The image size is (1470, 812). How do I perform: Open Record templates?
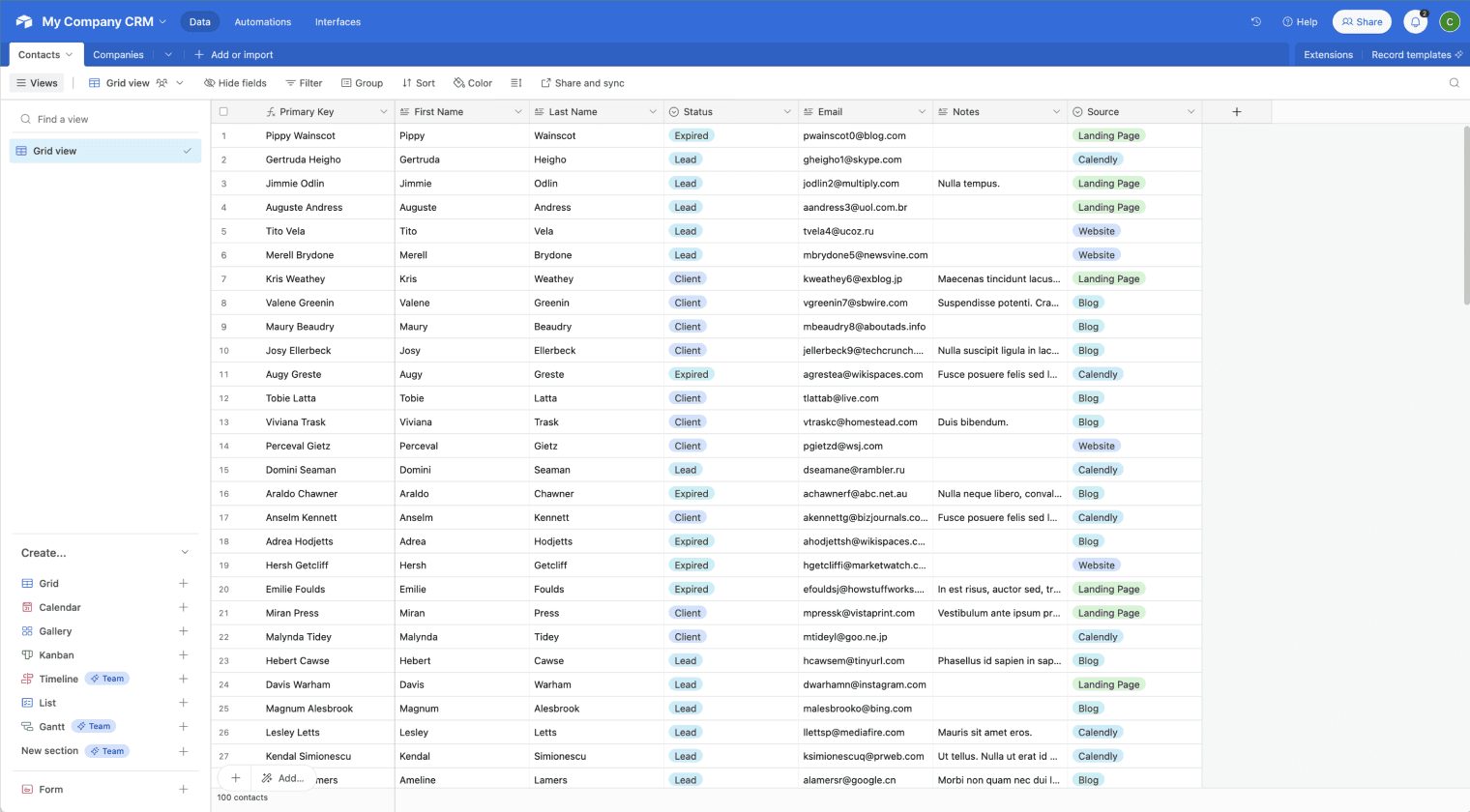point(1417,55)
